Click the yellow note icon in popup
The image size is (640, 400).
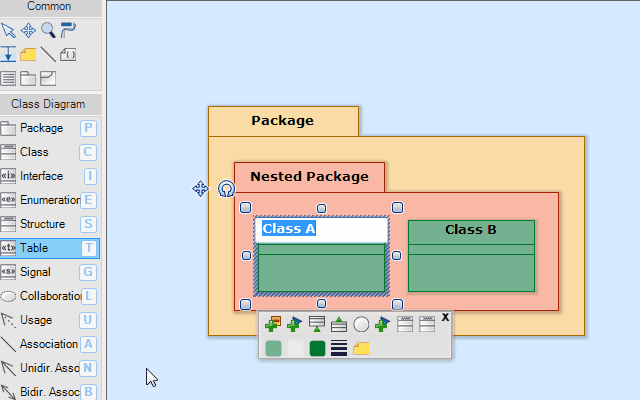pyautogui.click(x=361, y=349)
